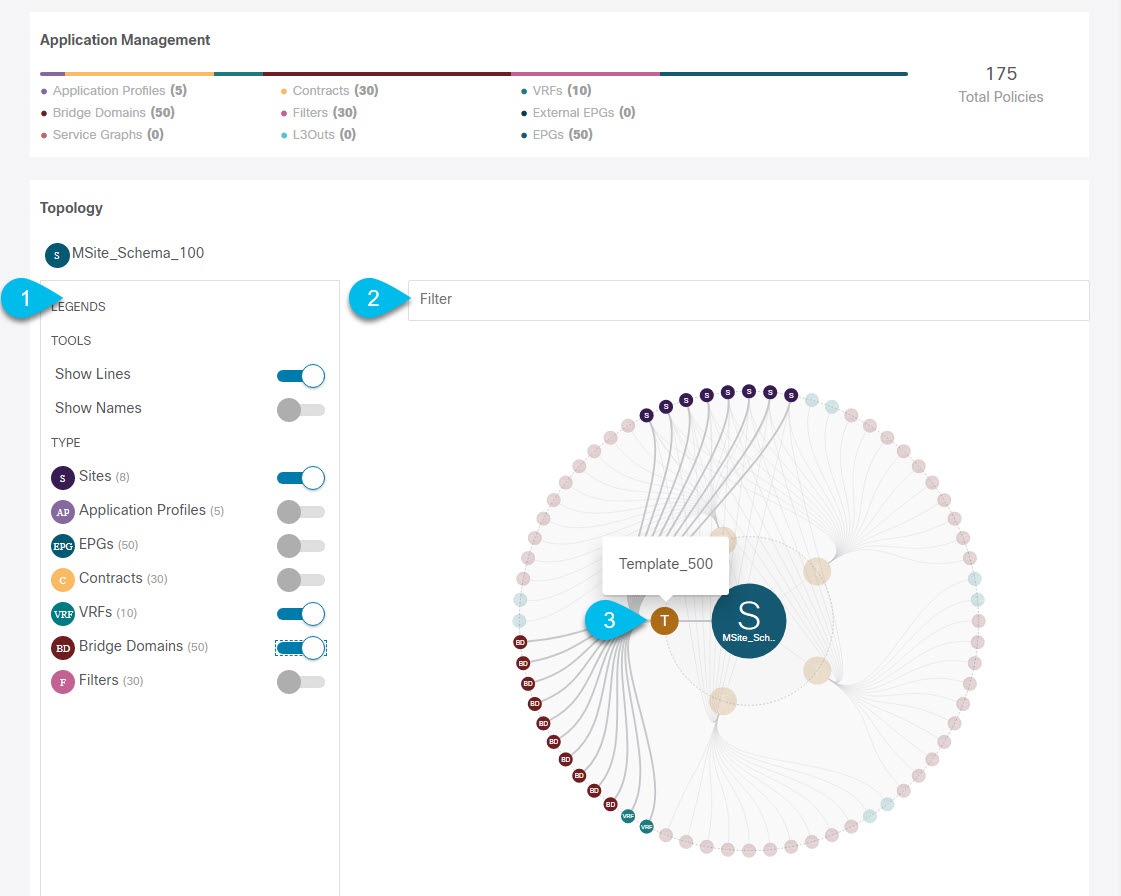
Task: Click the dark red Bridge Domains bar segment
Action: tap(387, 74)
